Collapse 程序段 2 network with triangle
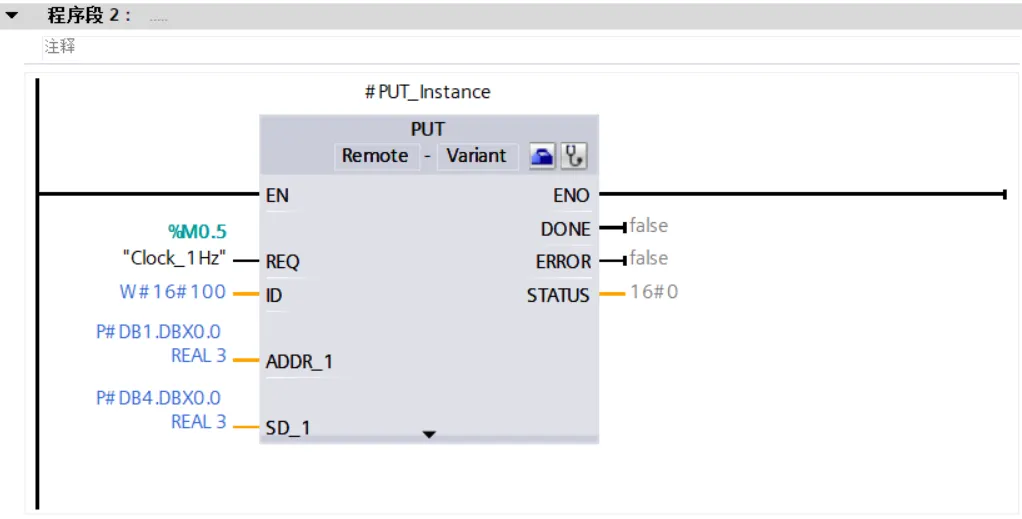The height and width of the screenshot is (519, 1022). pos(12,16)
